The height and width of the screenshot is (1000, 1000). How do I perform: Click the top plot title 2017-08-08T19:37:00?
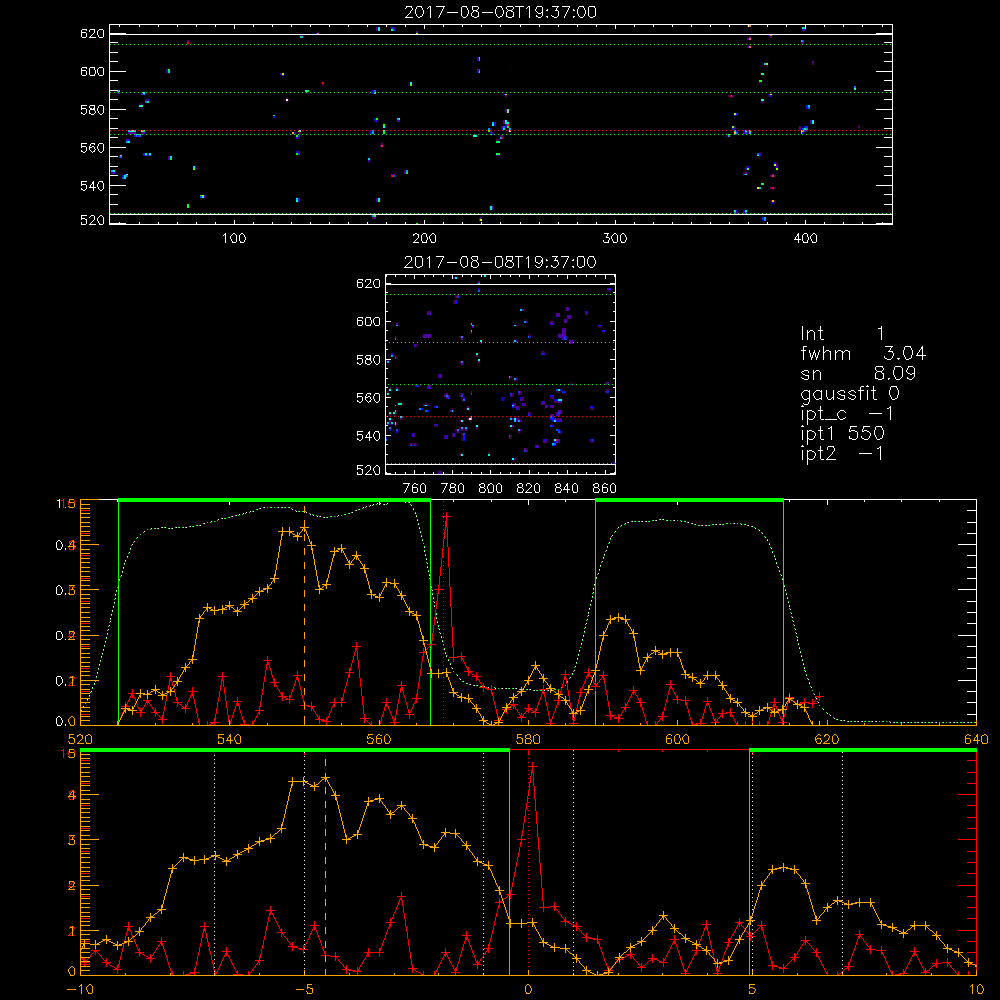click(501, 12)
